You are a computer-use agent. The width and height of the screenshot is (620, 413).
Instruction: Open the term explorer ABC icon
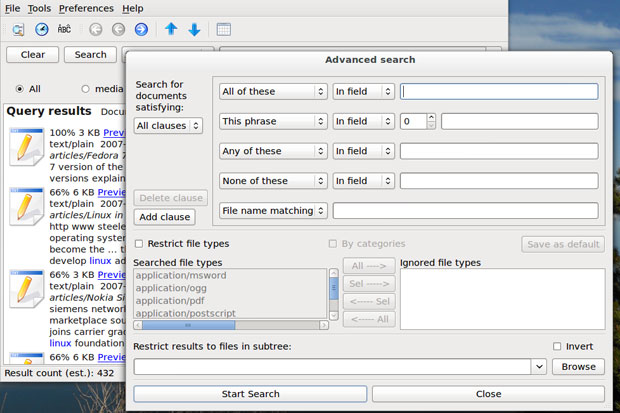(x=64, y=29)
